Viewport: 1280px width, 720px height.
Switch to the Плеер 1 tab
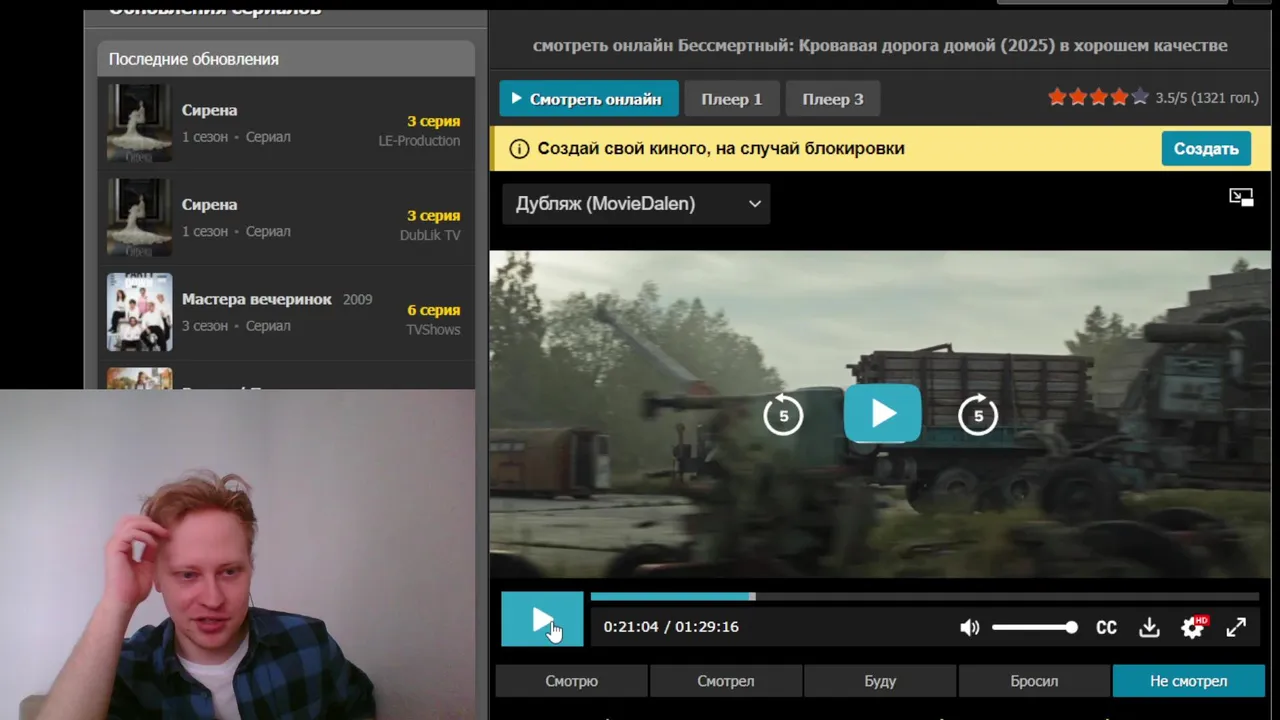(x=732, y=99)
